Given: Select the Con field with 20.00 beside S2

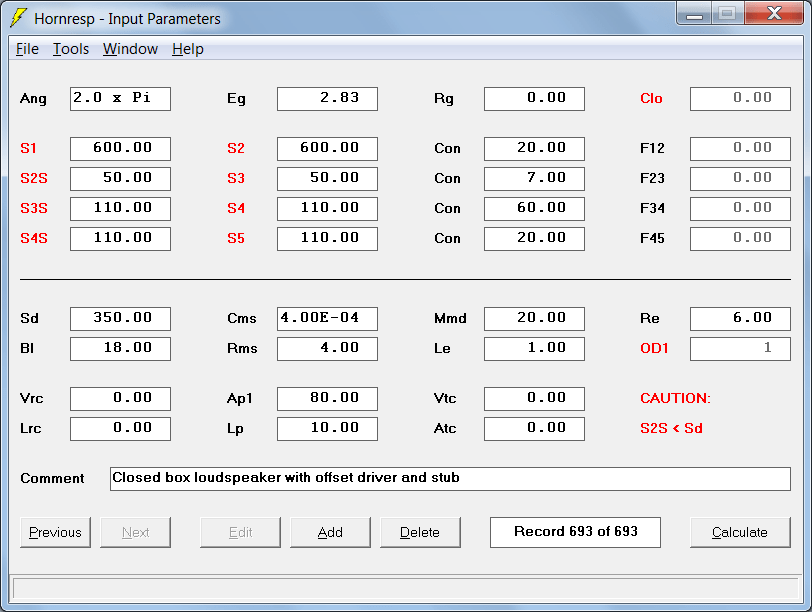Looking at the screenshot, I should pyautogui.click(x=534, y=149).
